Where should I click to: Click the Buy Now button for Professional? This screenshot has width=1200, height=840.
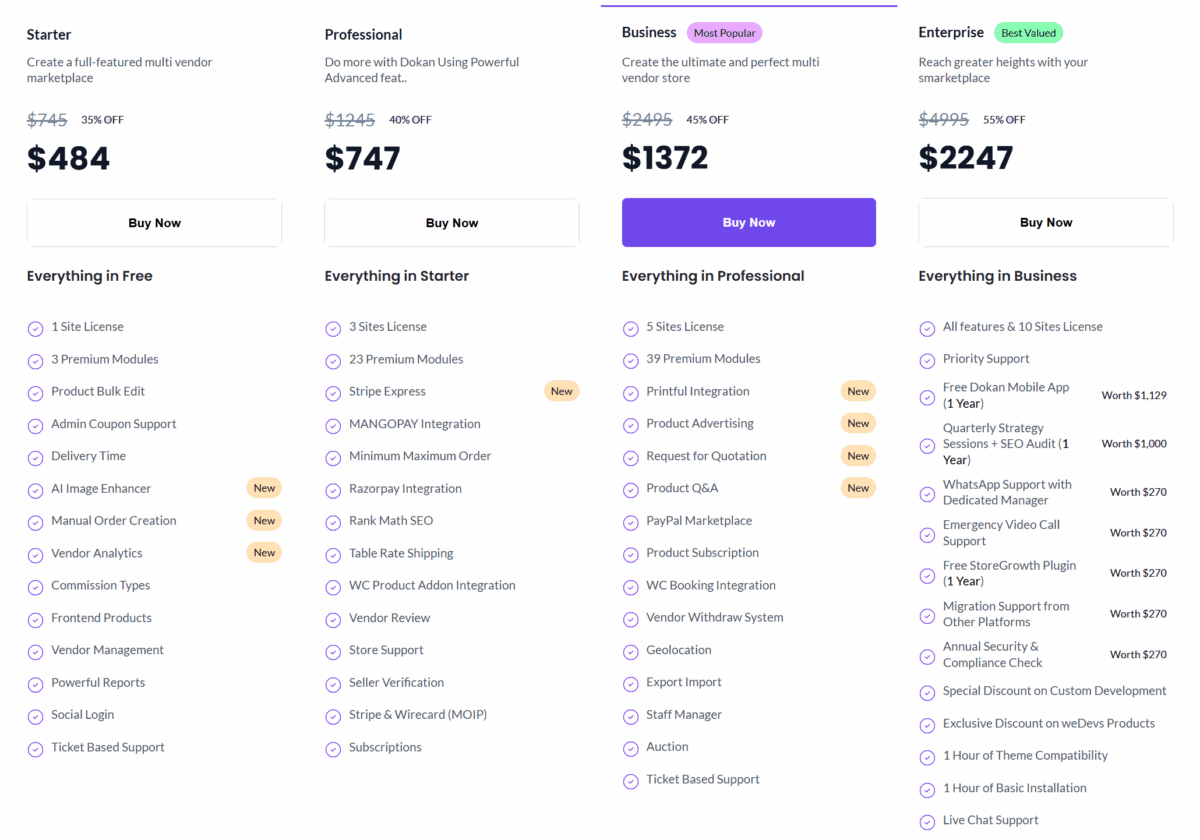coord(451,223)
